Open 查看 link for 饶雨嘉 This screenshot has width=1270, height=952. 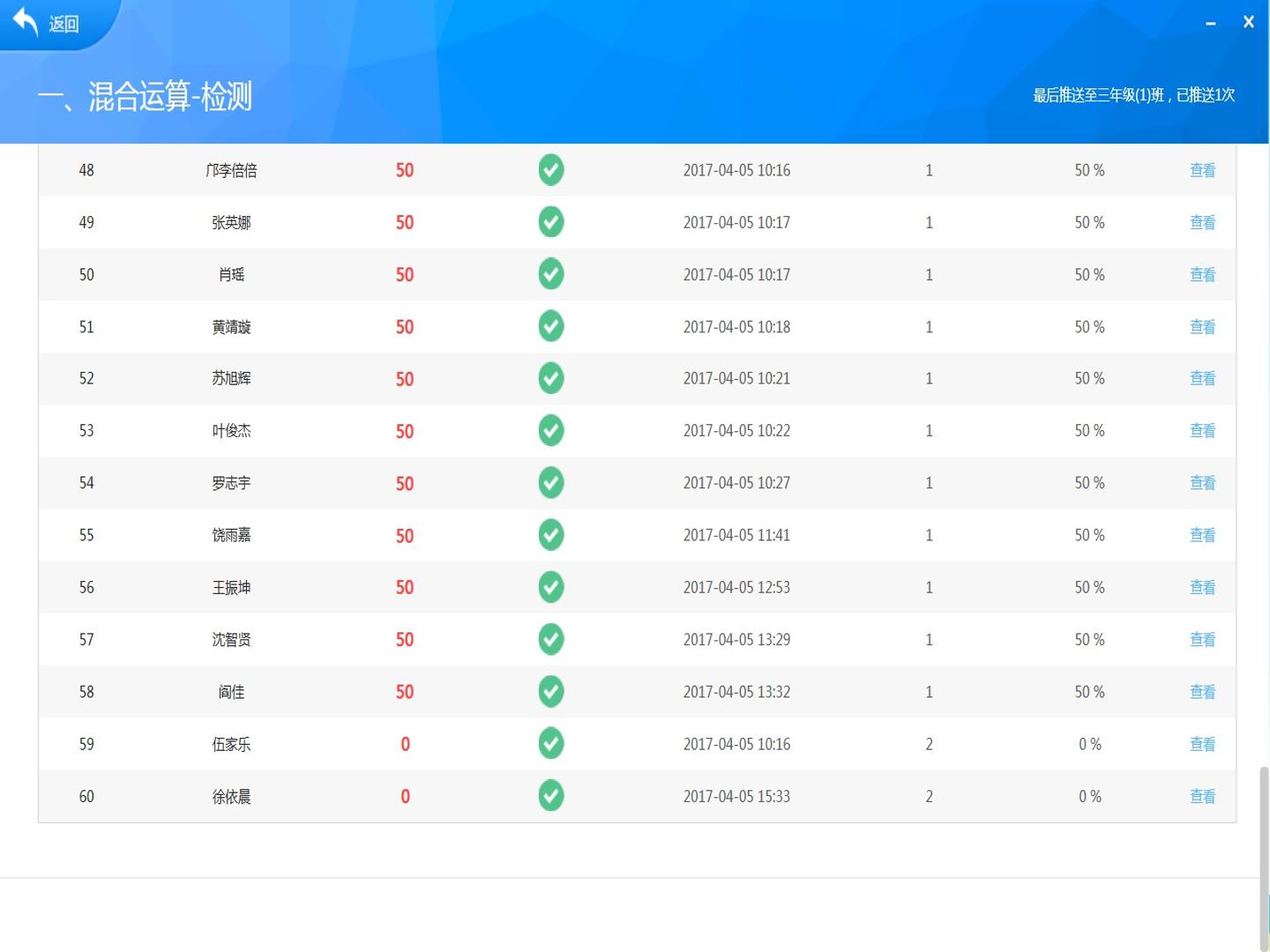point(1202,535)
